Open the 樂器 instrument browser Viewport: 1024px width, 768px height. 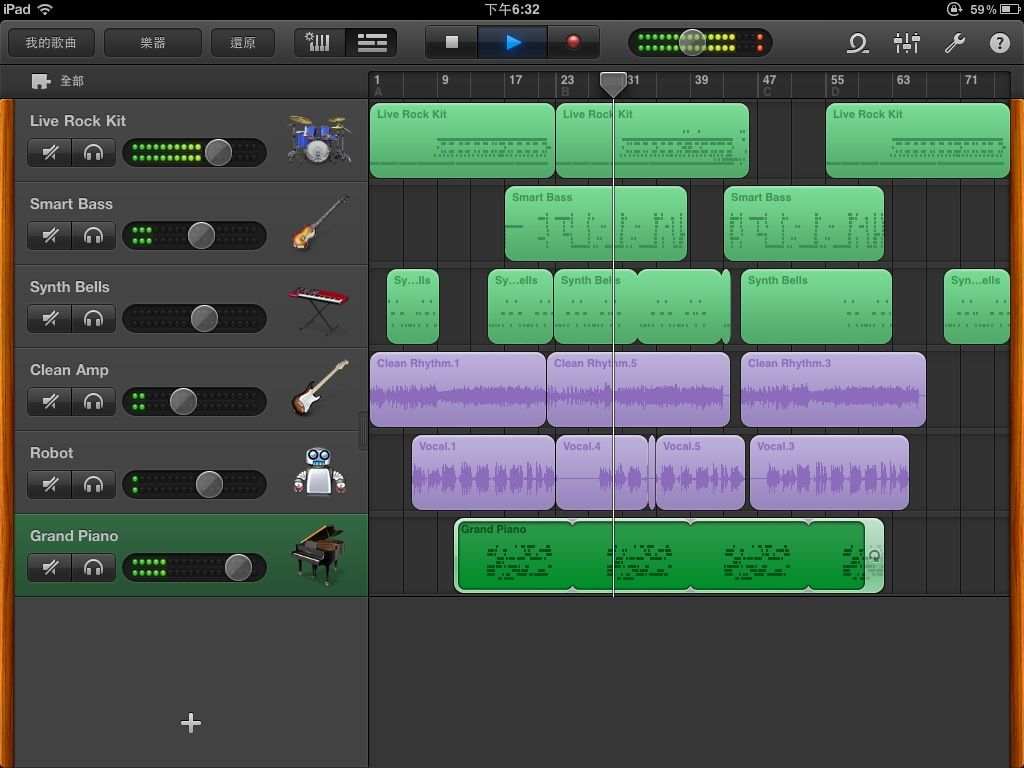click(x=153, y=43)
